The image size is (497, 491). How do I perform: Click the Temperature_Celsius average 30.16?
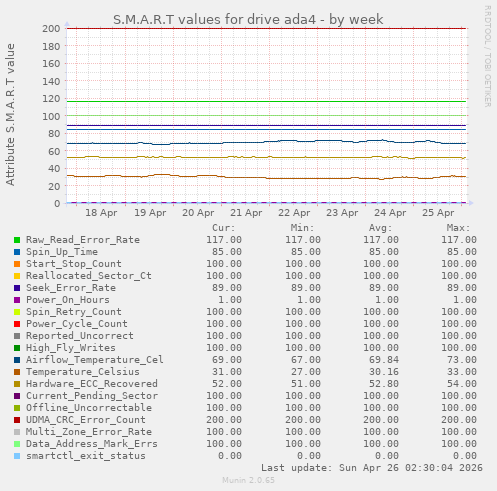coord(384,372)
